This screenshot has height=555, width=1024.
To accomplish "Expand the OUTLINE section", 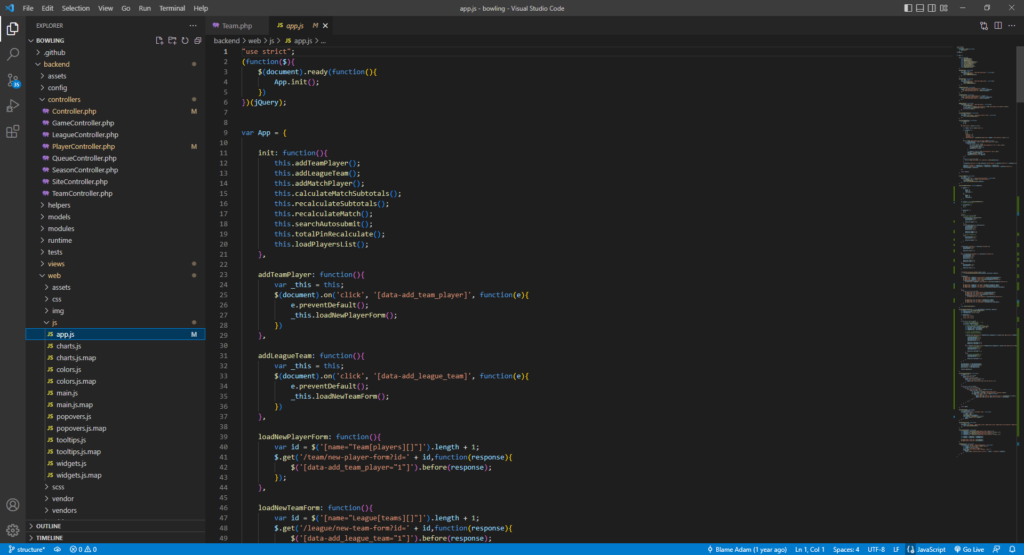I will (x=115, y=526).
